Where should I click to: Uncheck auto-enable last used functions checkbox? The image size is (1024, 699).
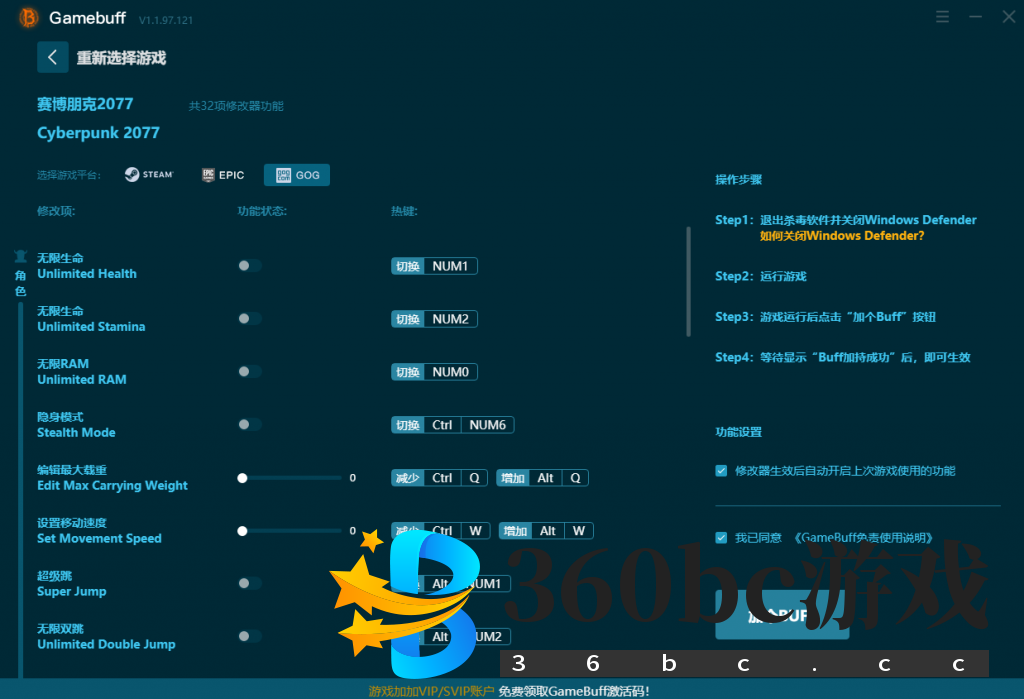coord(721,471)
